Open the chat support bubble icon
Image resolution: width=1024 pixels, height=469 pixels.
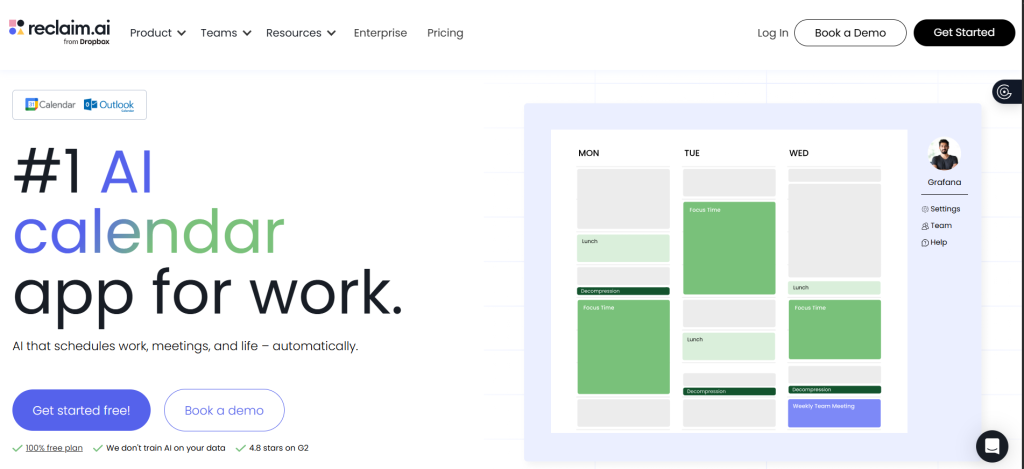click(x=992, y=446)
